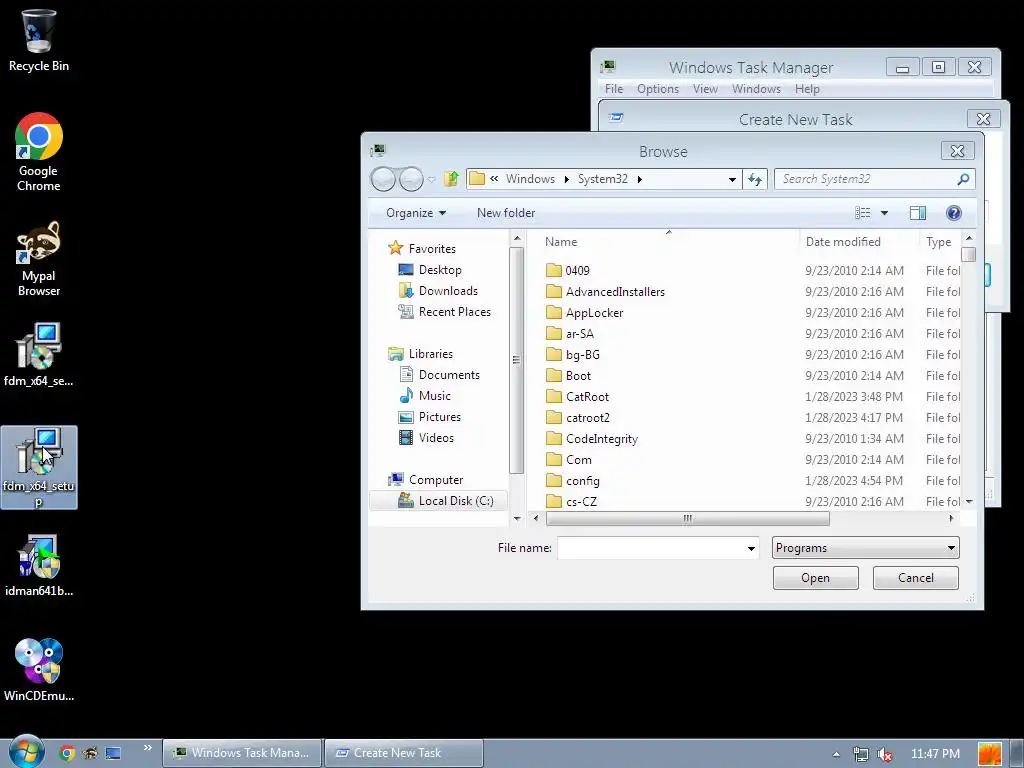The image size is (1024, 768).
Task: Click the taskbar clock showing 11:47 PM
Action: point(935,754)
